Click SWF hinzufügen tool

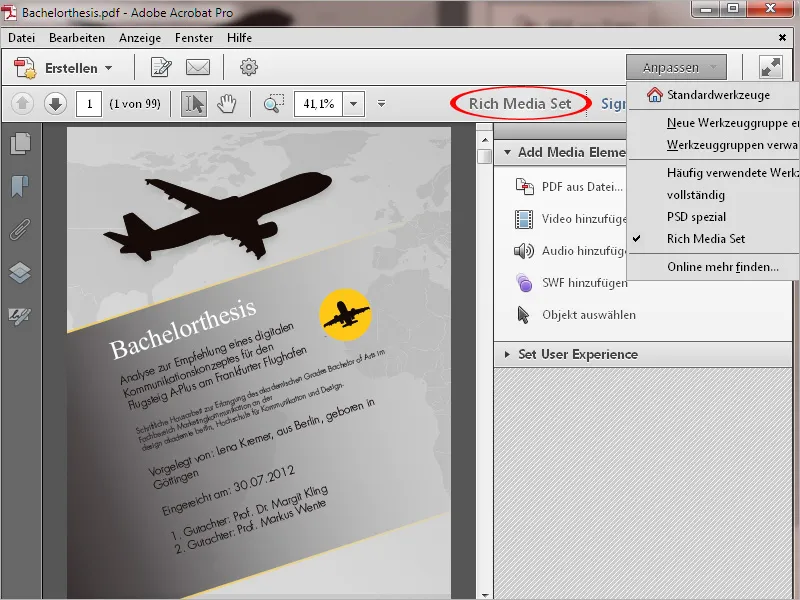[x=584, y=283]
